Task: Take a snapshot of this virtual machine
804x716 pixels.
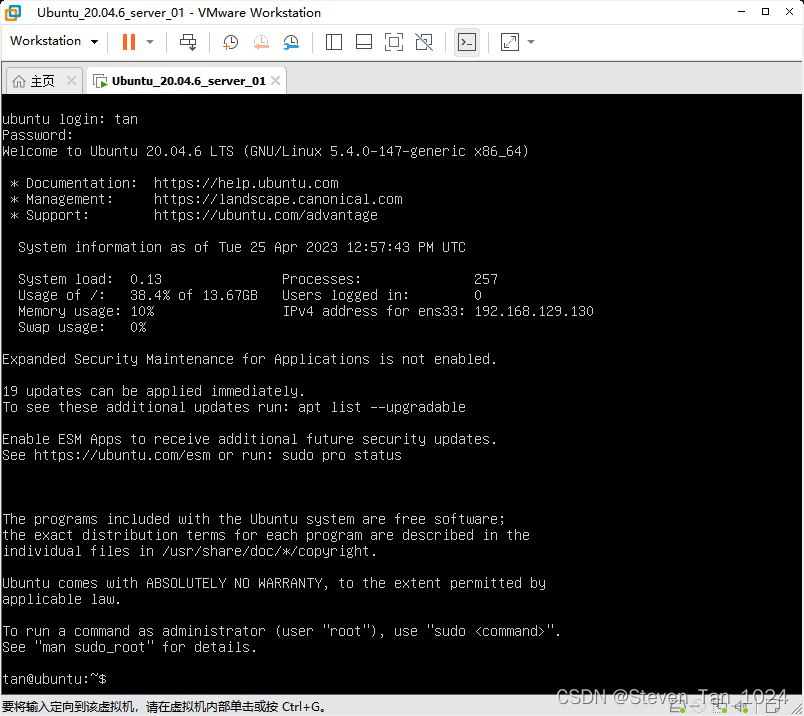Action: tap(230, 42)
